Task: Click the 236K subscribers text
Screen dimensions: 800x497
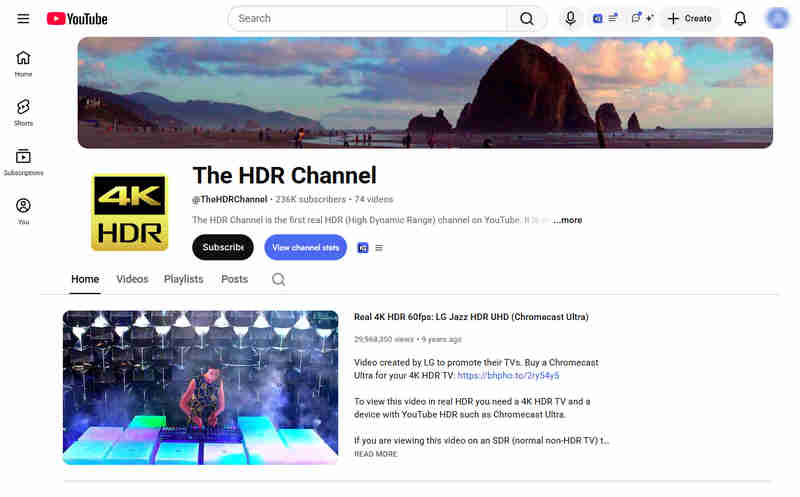Action: coord(311,200)
